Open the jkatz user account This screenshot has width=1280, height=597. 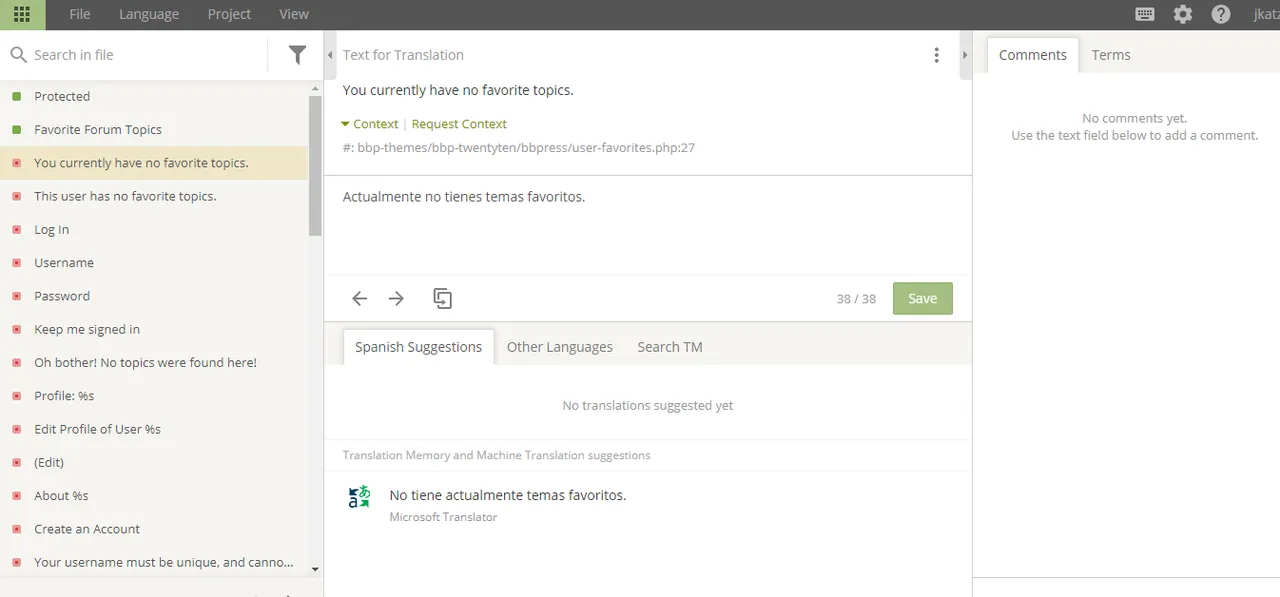(1266, 14)
